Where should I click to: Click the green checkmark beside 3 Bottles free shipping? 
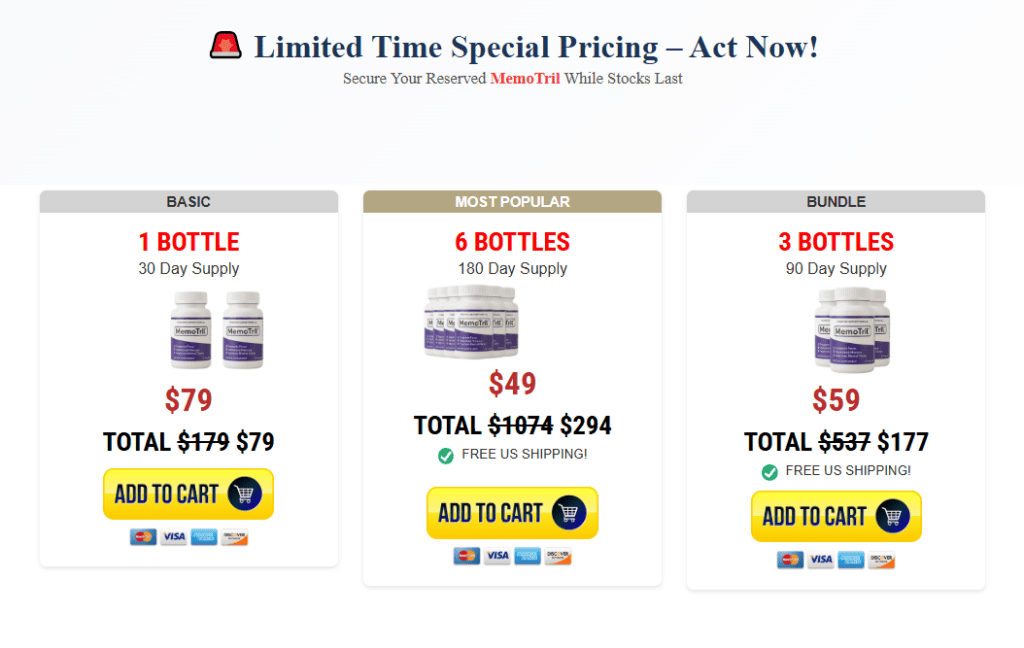point(769,472)
